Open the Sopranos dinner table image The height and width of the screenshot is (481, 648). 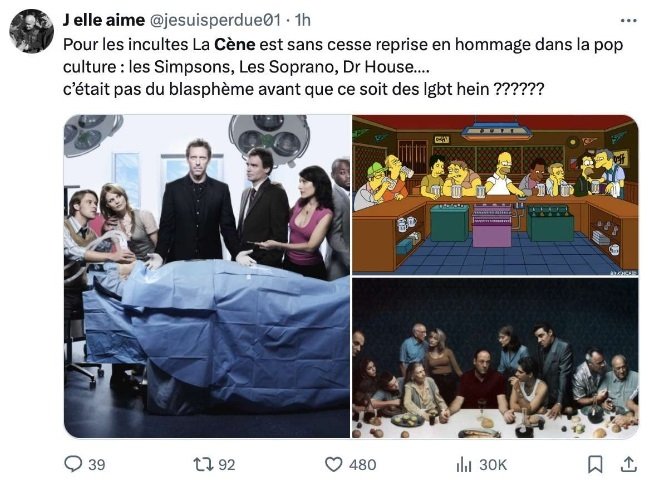(495, 358)
